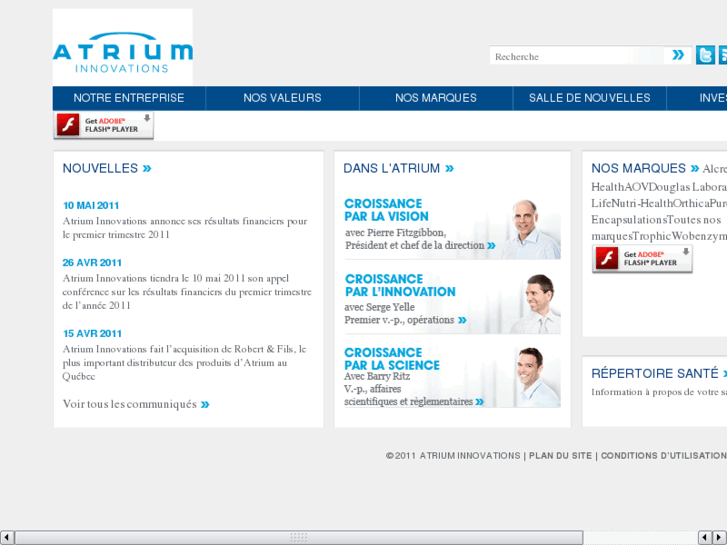727x545 pixels.
Task: Click arrows after Président et chef de la direction
Action: [491, 245]
